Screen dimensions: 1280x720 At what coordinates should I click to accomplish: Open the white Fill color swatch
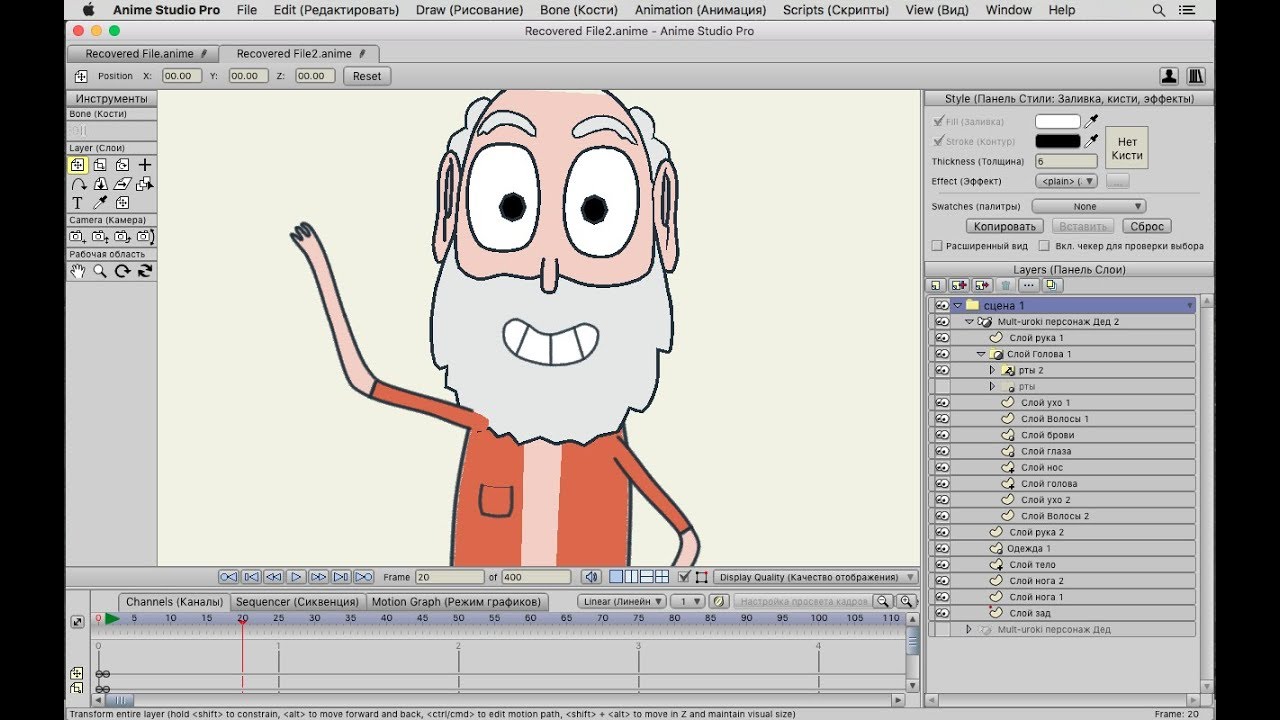coord(1057,122)
